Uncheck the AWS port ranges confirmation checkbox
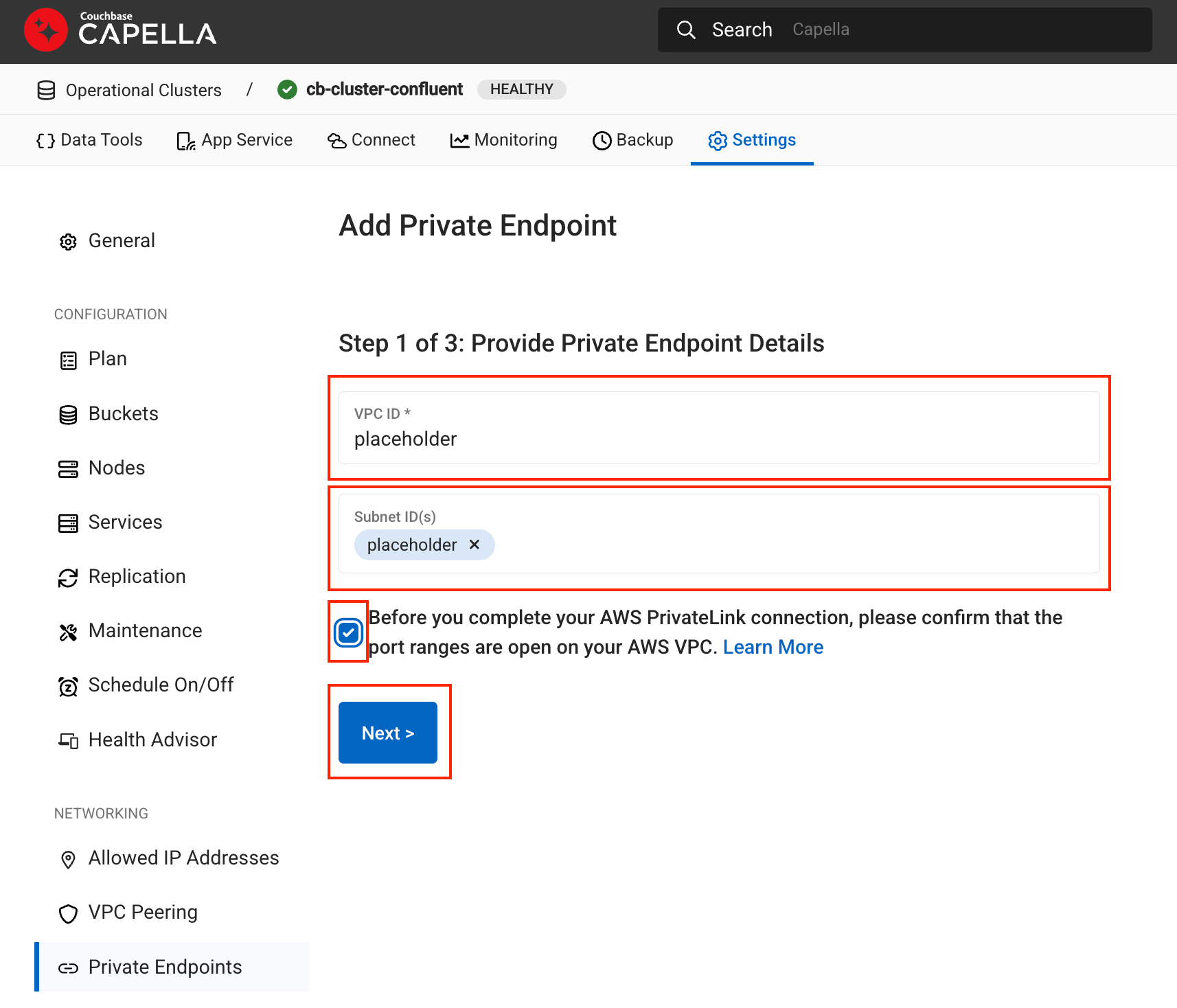1177x1008 pixels. (348, 632)
